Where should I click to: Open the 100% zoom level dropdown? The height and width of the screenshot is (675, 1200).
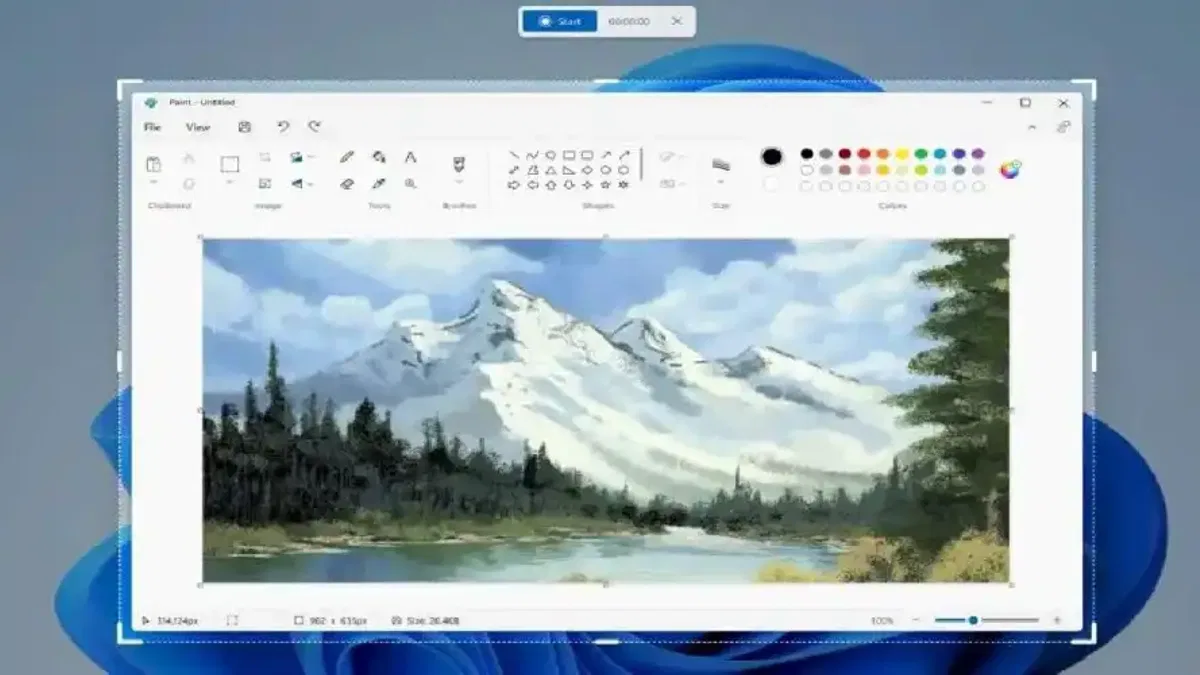(882, 621)
